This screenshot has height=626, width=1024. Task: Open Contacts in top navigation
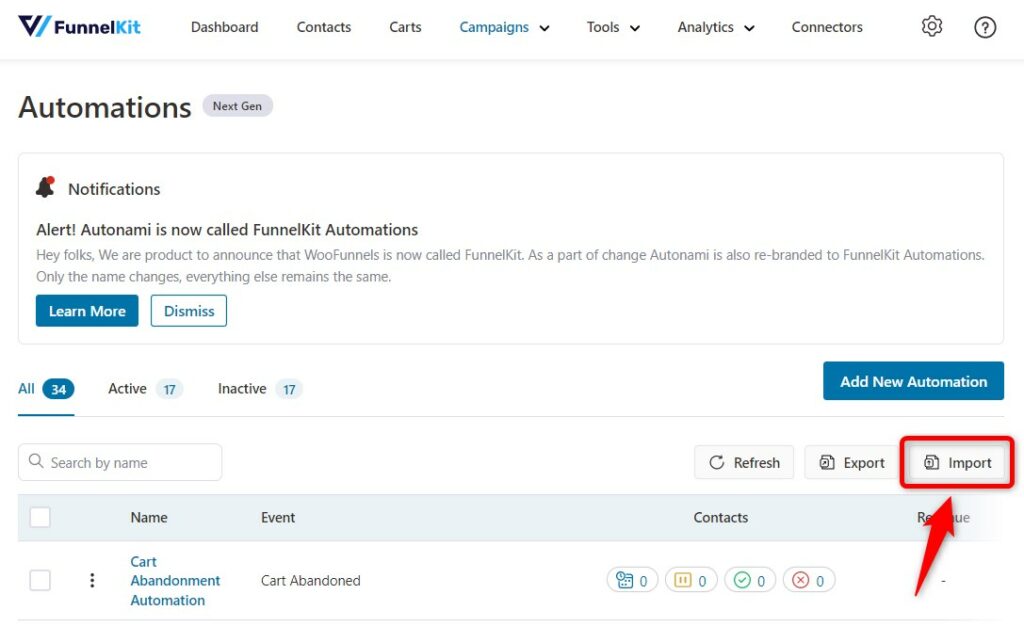(324, 27)
